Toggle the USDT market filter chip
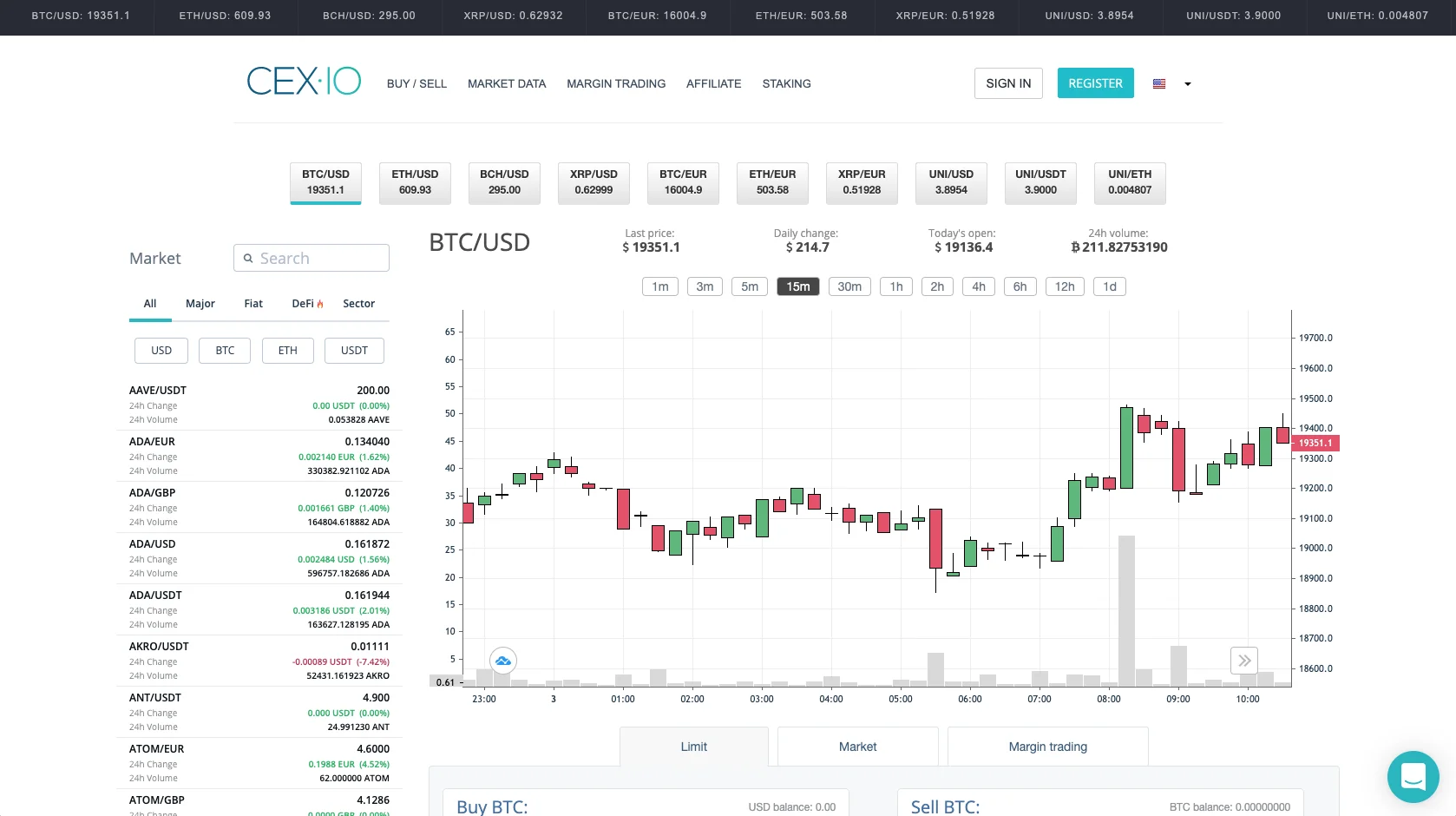The height and width of the screenshot is (816, 1456). pos(353,350)
